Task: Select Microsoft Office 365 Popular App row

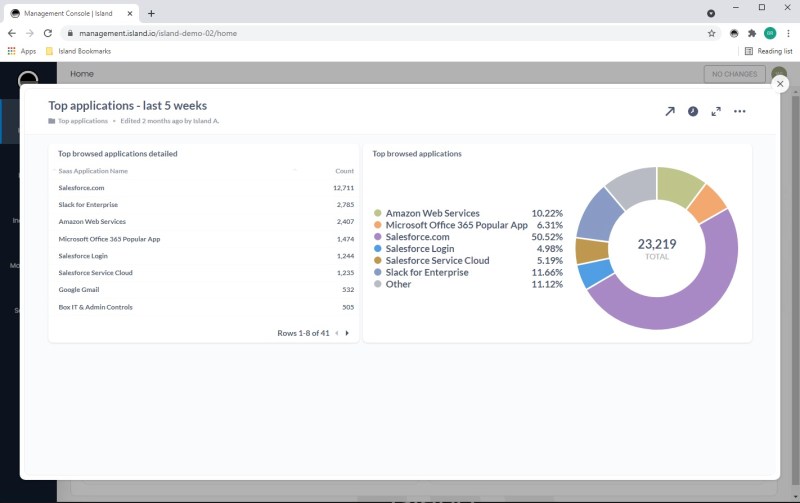Action: pyautogui.click(x=206, y=239)
